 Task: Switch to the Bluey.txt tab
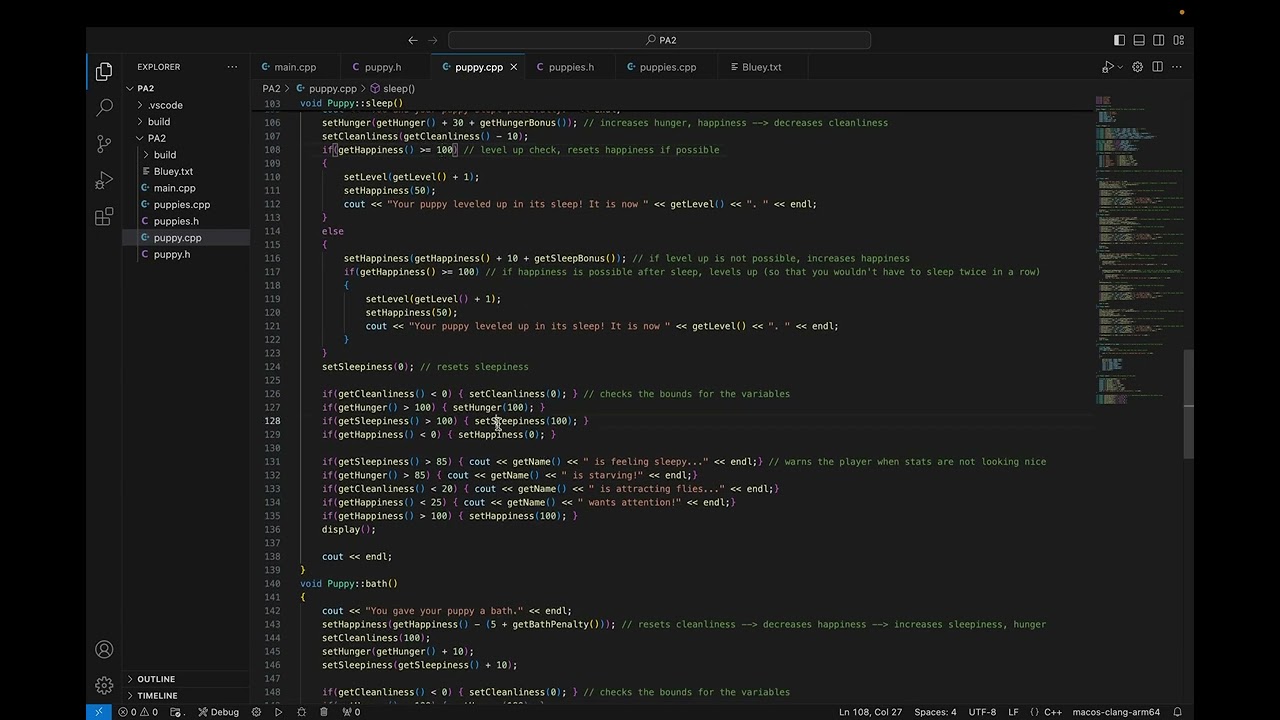click(762, 67)
